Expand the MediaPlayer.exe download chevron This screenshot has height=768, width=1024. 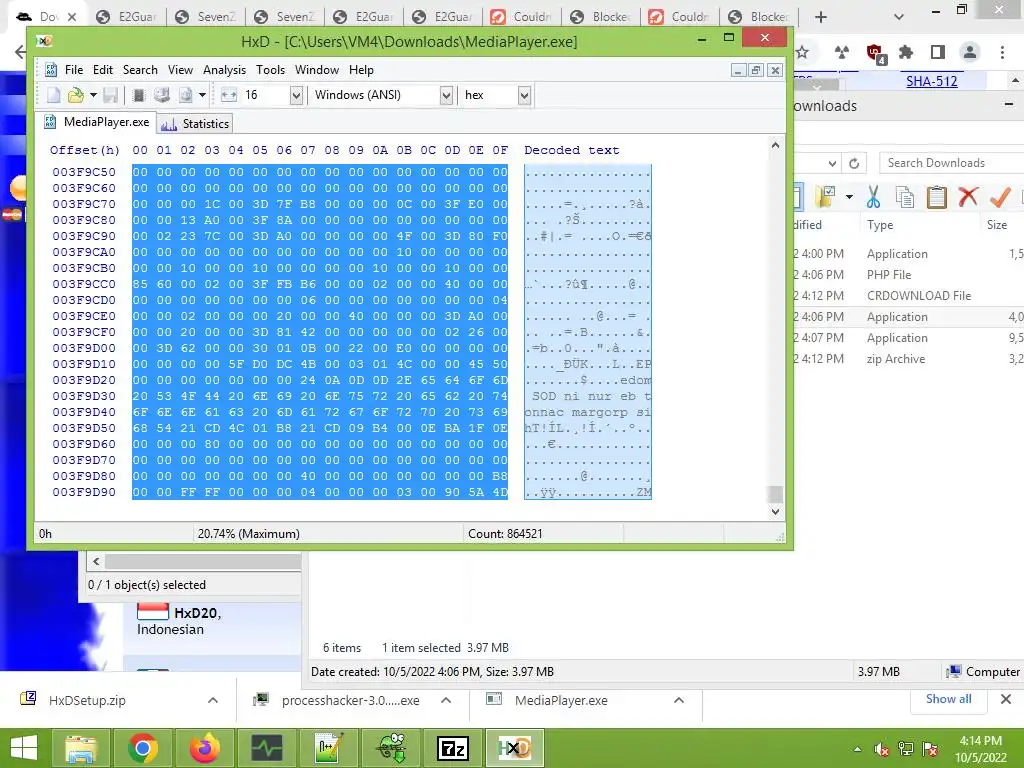679,700
